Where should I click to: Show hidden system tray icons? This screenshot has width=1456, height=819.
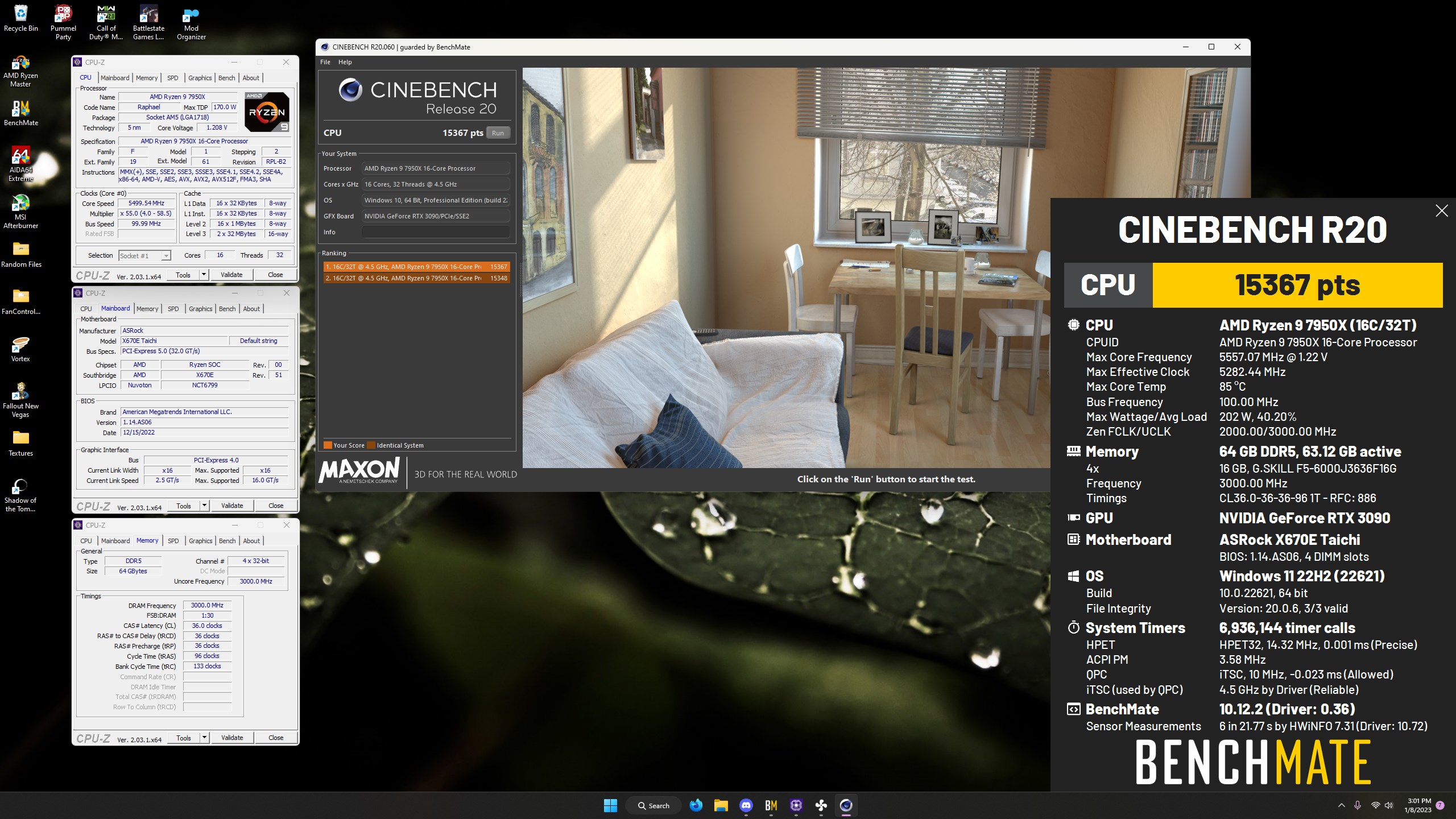point(1342,805)
